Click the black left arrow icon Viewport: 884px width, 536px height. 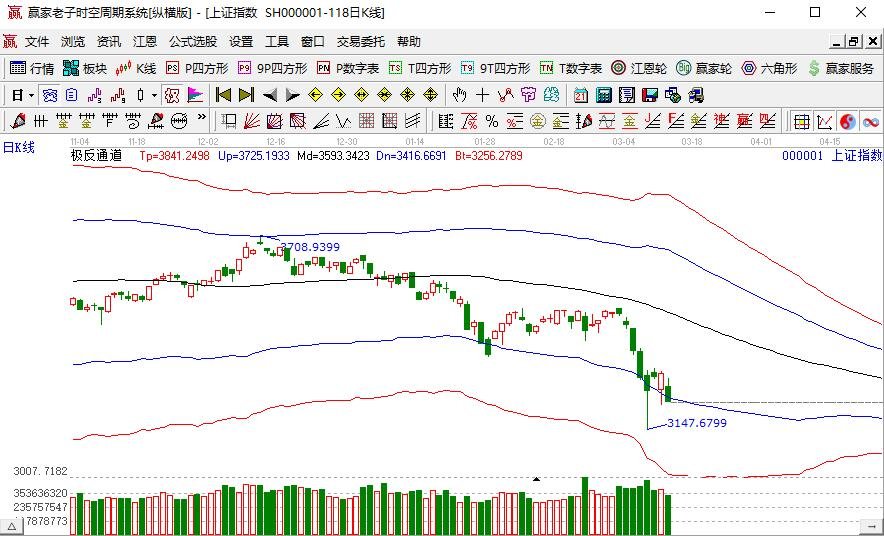[269, 95]
